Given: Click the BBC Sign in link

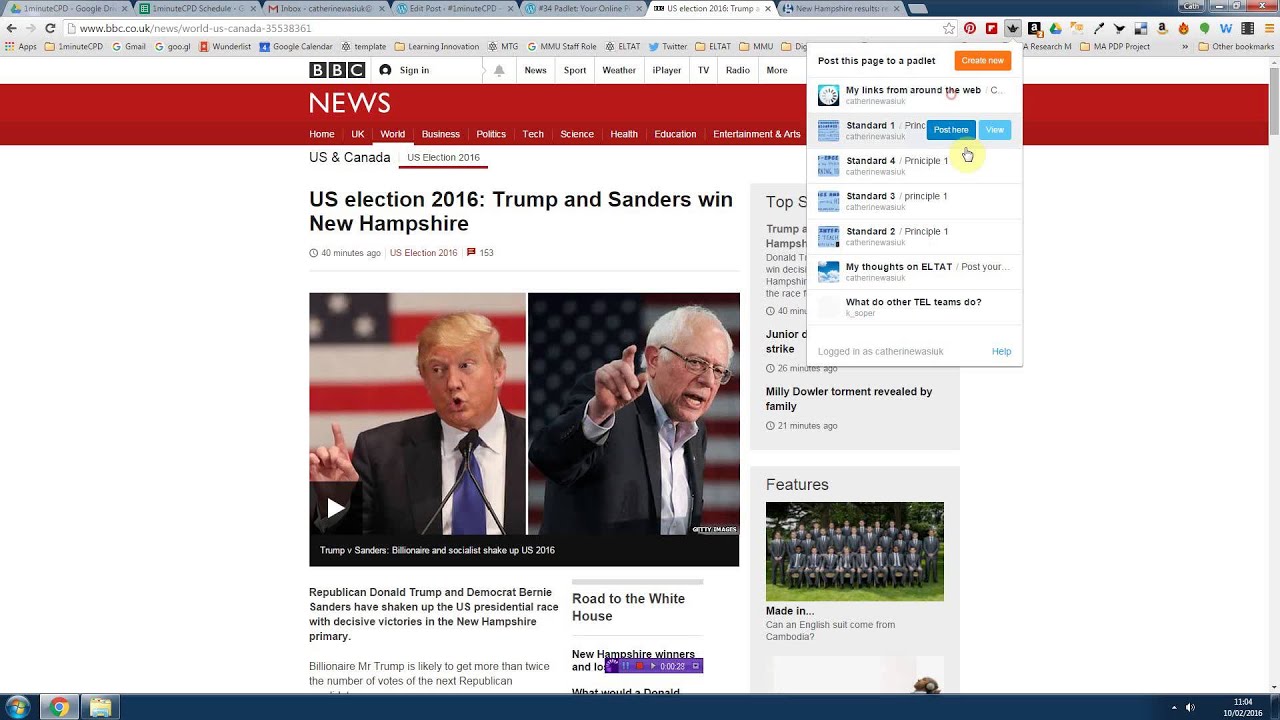Looking at the screenshot, I should pyautogui.click(x=404, y=70).
